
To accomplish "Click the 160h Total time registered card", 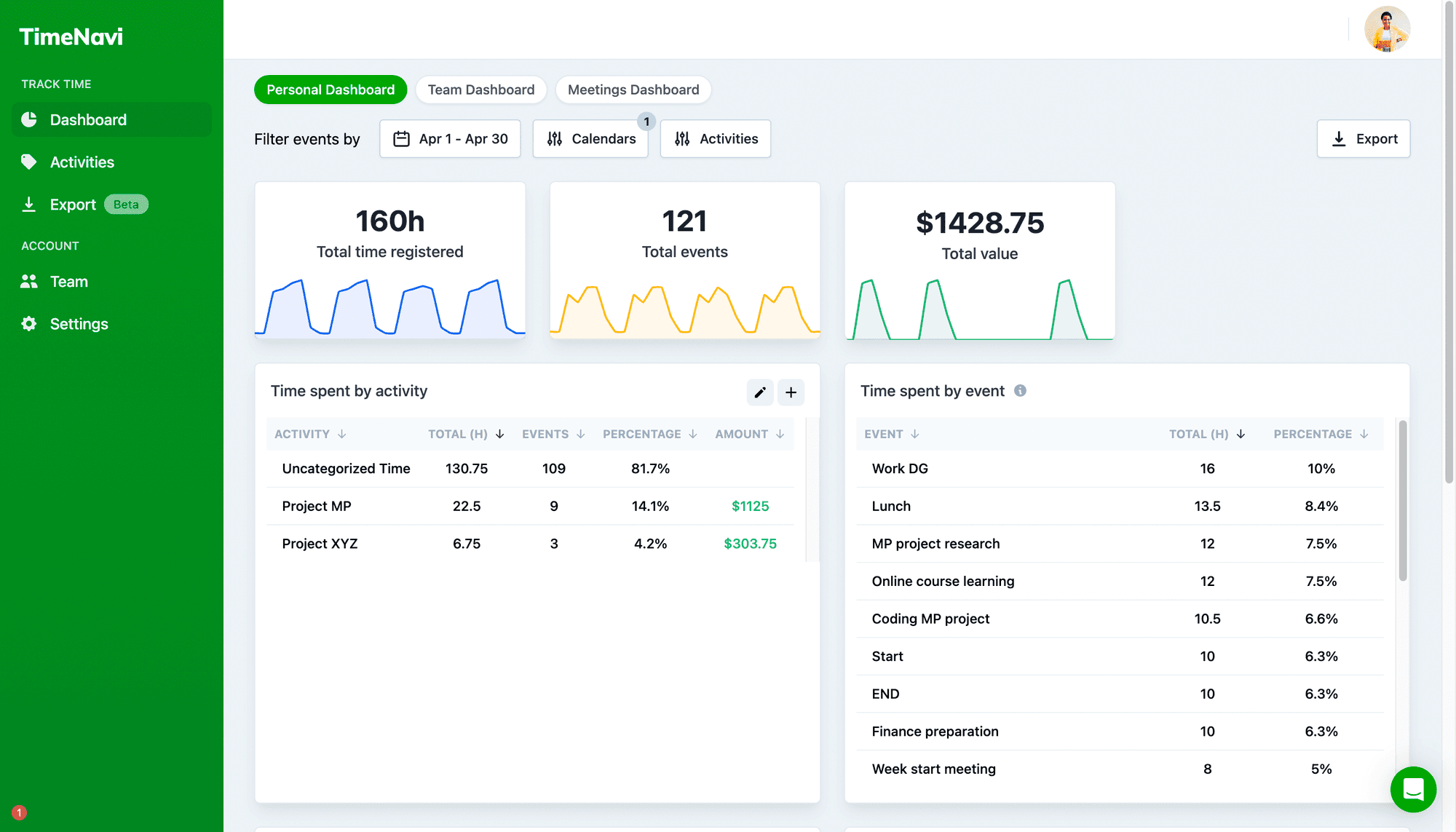I will (390, 261).
